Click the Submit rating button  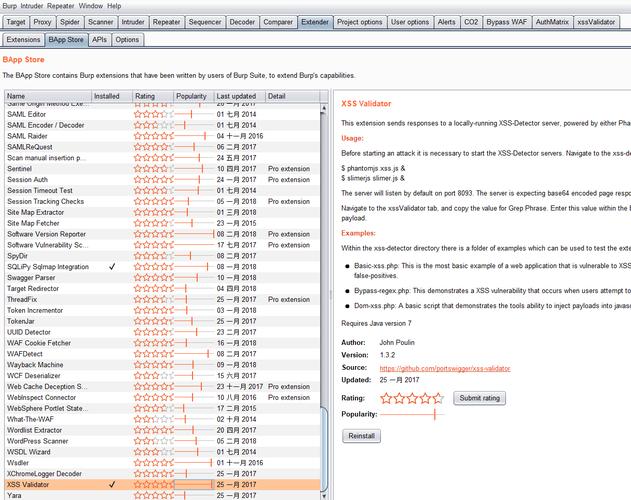(x=479, y=398)
